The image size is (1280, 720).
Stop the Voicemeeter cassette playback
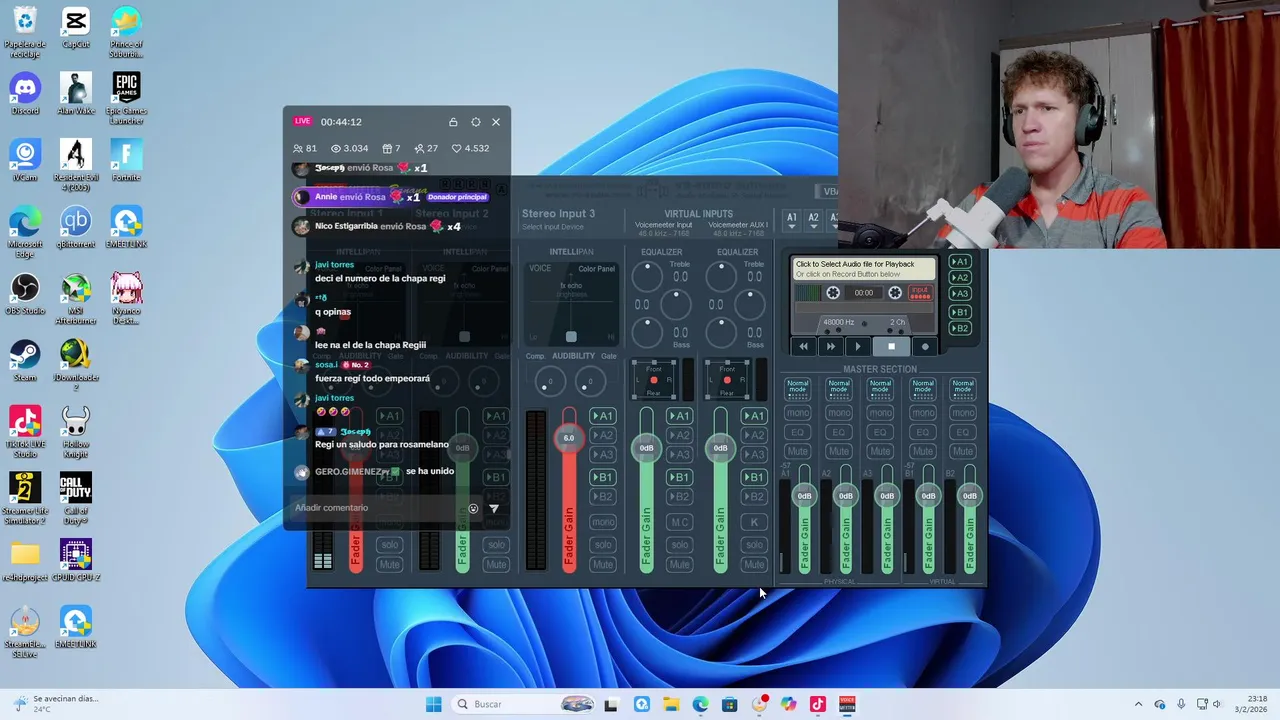pos(891,346)
